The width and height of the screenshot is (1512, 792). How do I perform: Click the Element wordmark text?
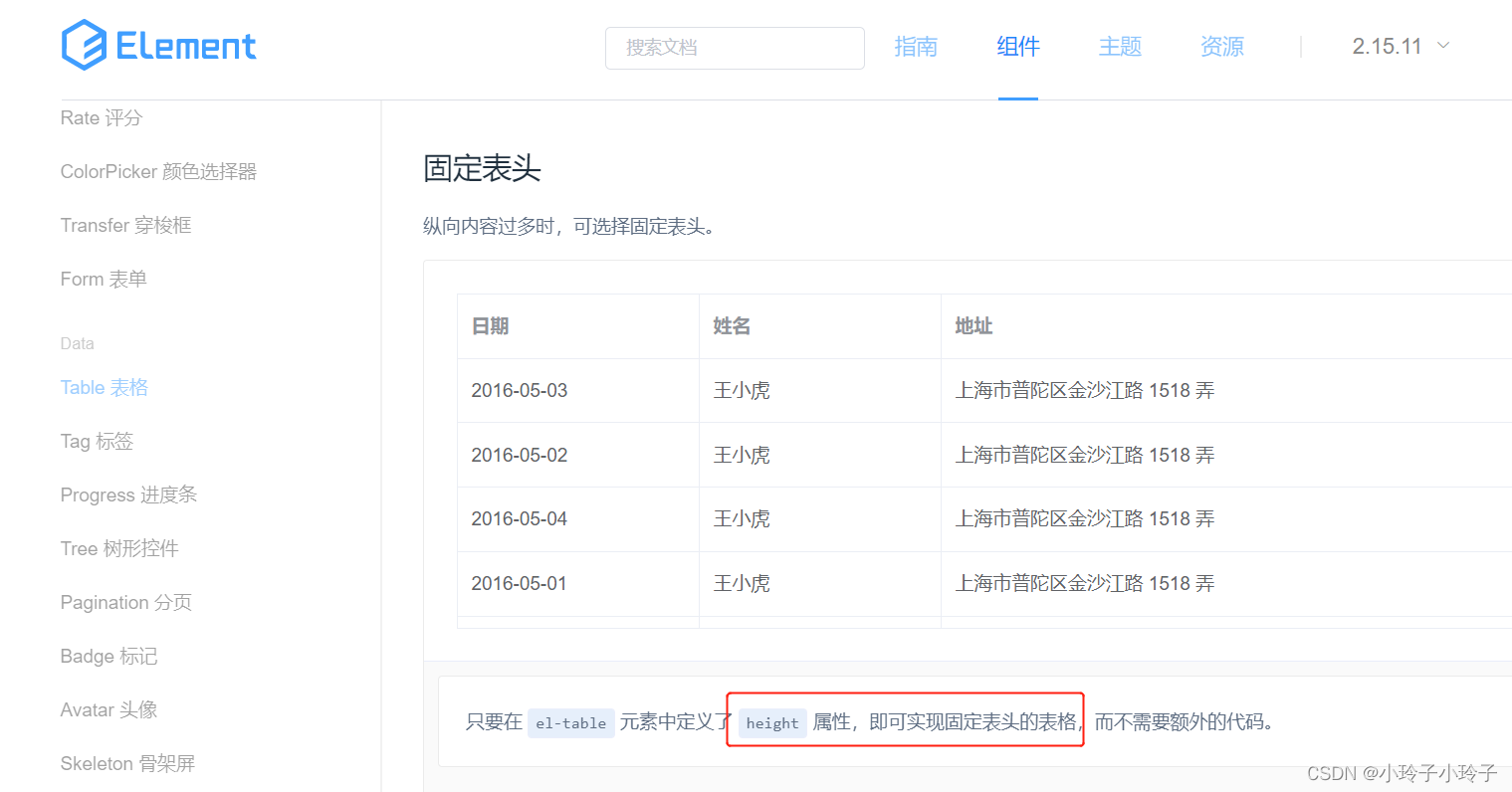tap(186, 46)
